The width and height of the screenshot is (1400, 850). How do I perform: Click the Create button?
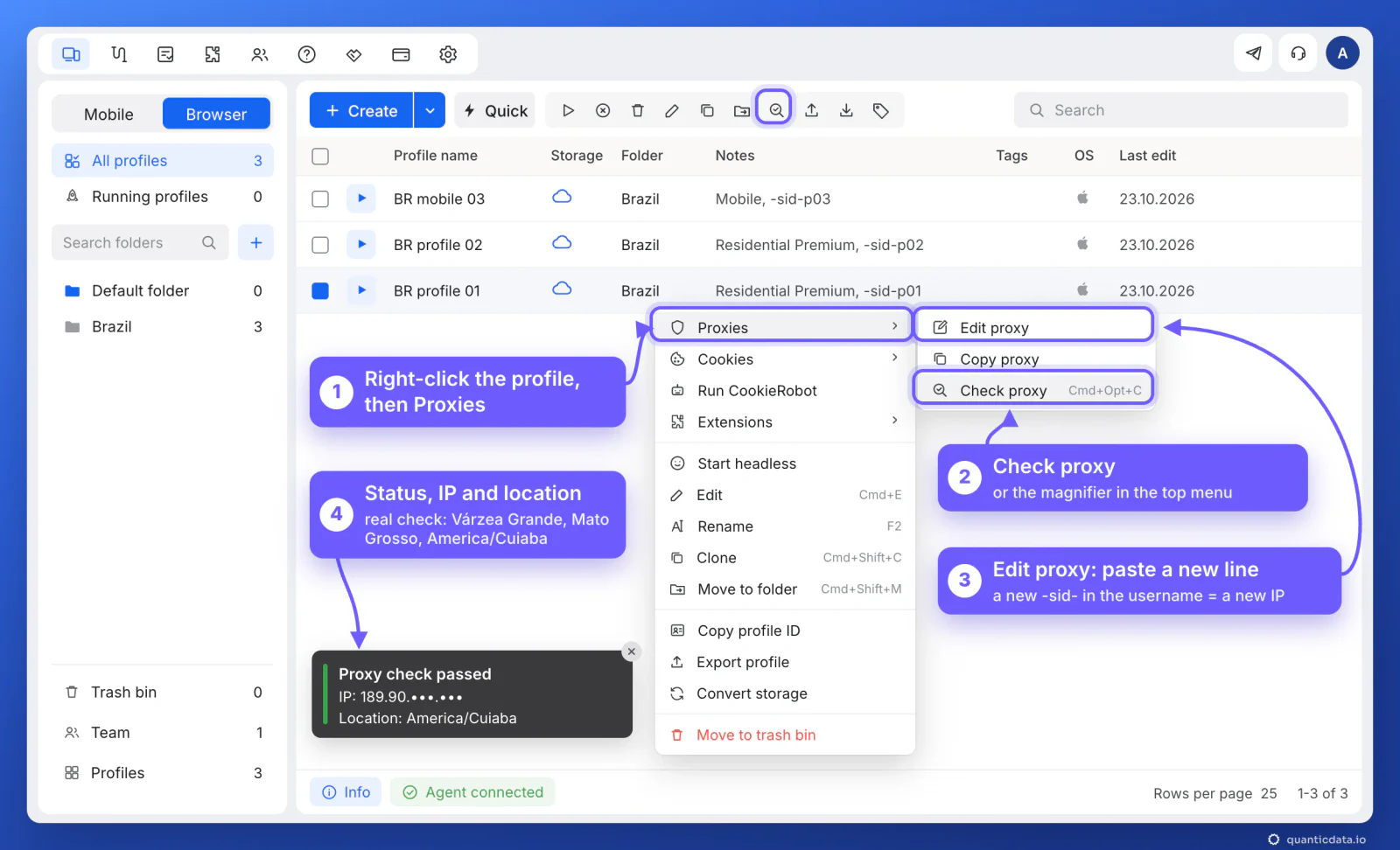coord(361,110)
